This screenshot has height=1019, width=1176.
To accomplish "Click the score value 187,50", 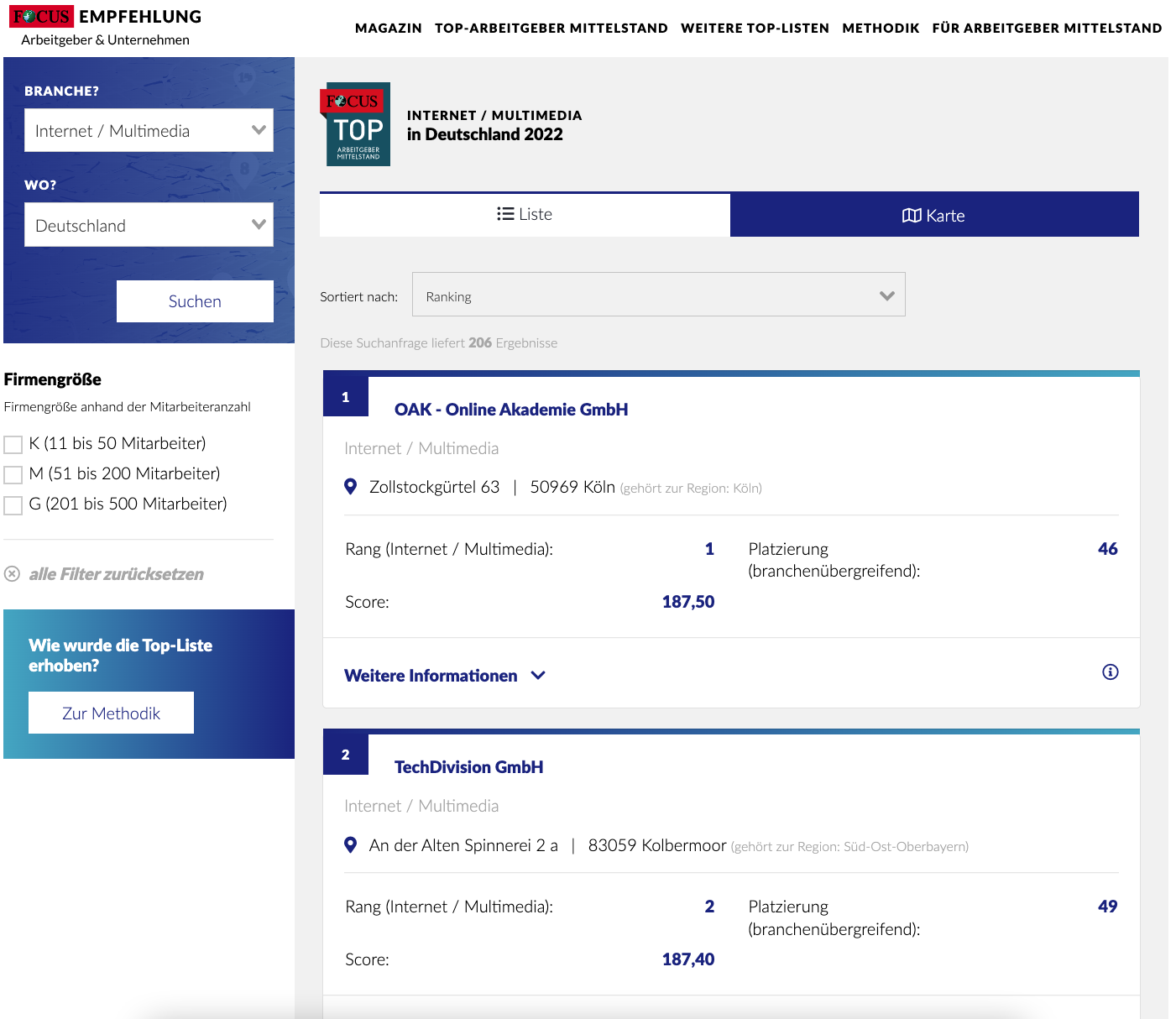I will click(x=688, y=602).
